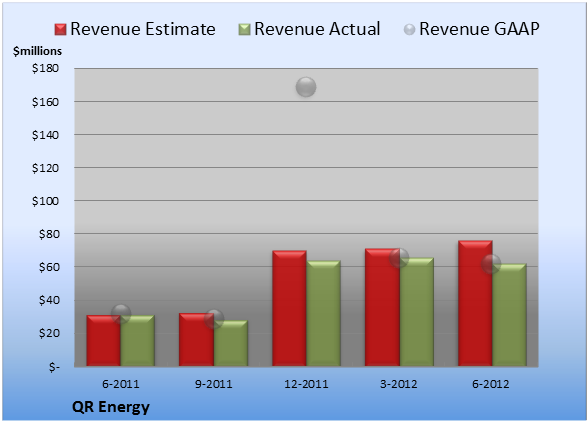Click the '6-2011' quarter label

(x=121, y=384)
